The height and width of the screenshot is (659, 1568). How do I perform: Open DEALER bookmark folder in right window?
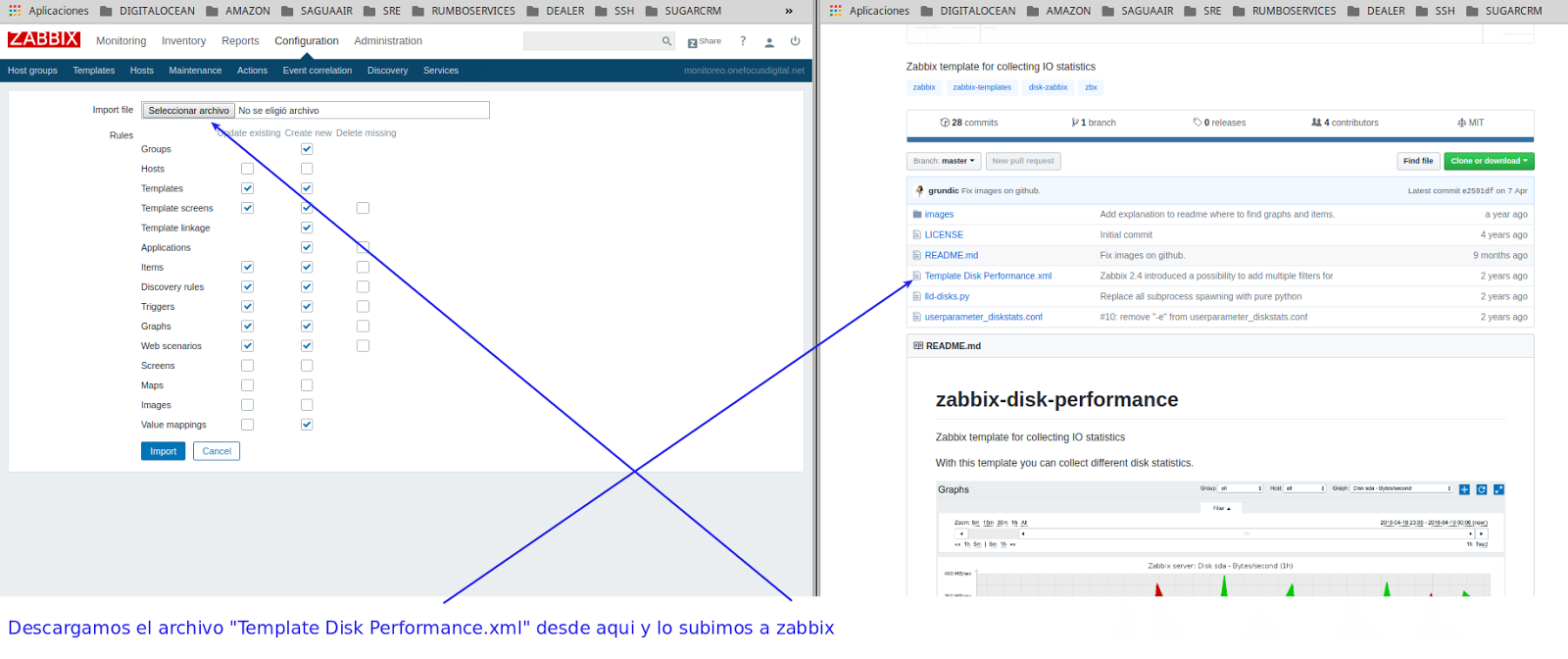pos(1376,11)
